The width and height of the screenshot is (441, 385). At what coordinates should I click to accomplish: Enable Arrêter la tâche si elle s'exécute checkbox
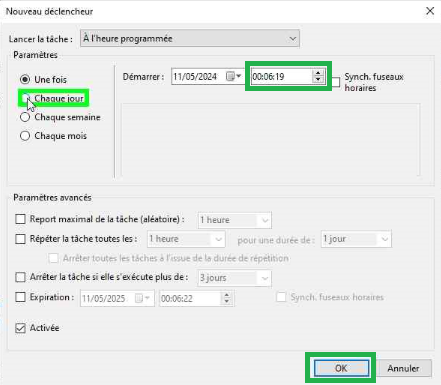click(x=20, y=277)
